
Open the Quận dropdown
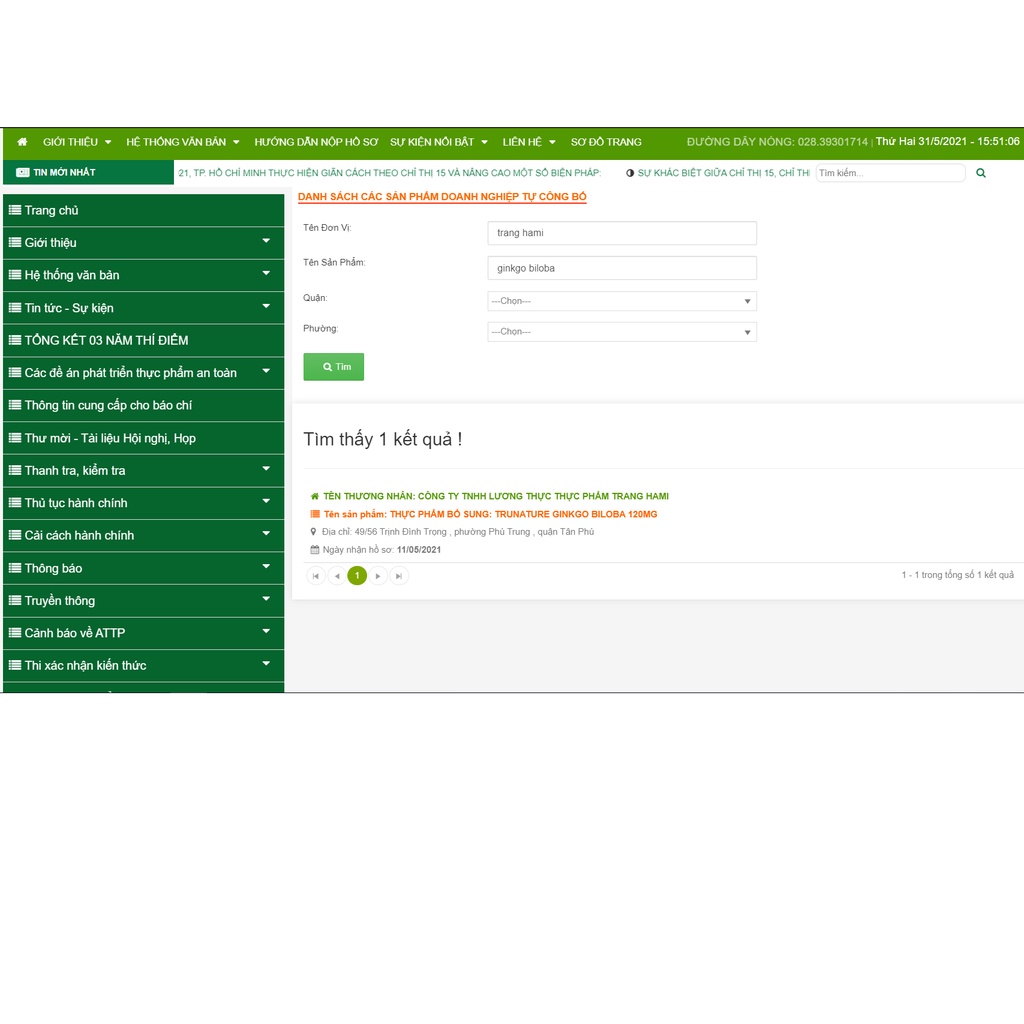pos(621,301)
